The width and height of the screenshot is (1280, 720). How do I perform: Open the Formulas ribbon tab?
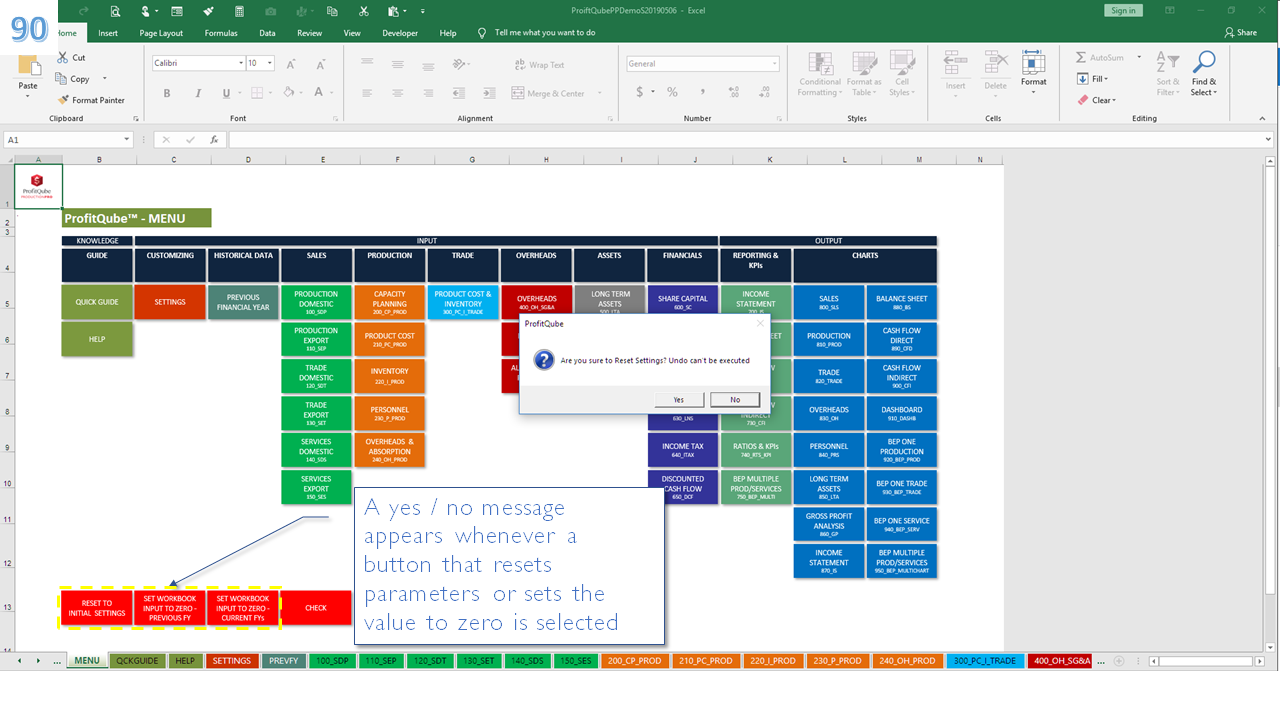[221, 33]
